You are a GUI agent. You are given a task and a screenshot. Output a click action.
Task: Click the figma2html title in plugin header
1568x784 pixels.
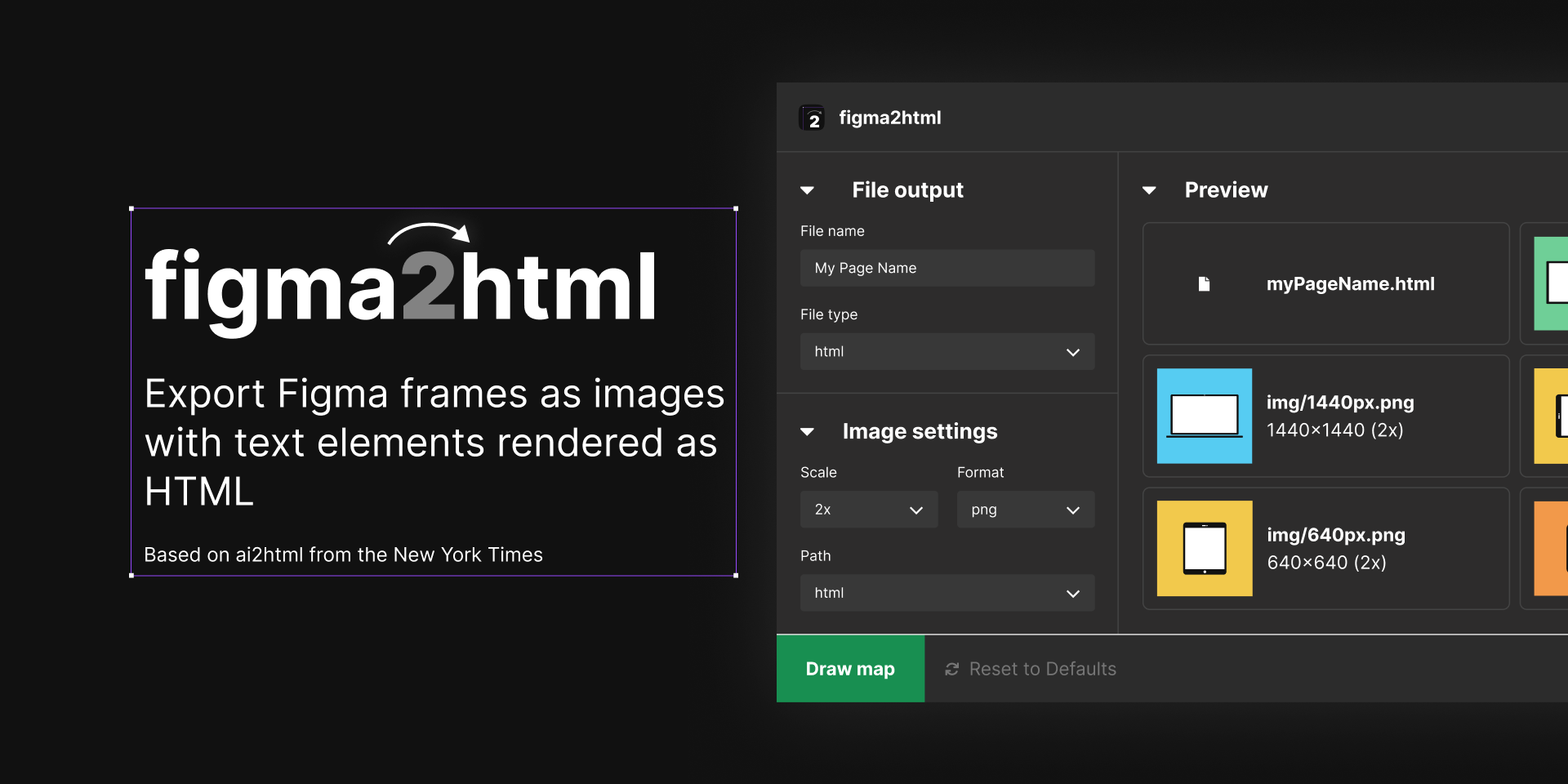click(x=890, y=118)
